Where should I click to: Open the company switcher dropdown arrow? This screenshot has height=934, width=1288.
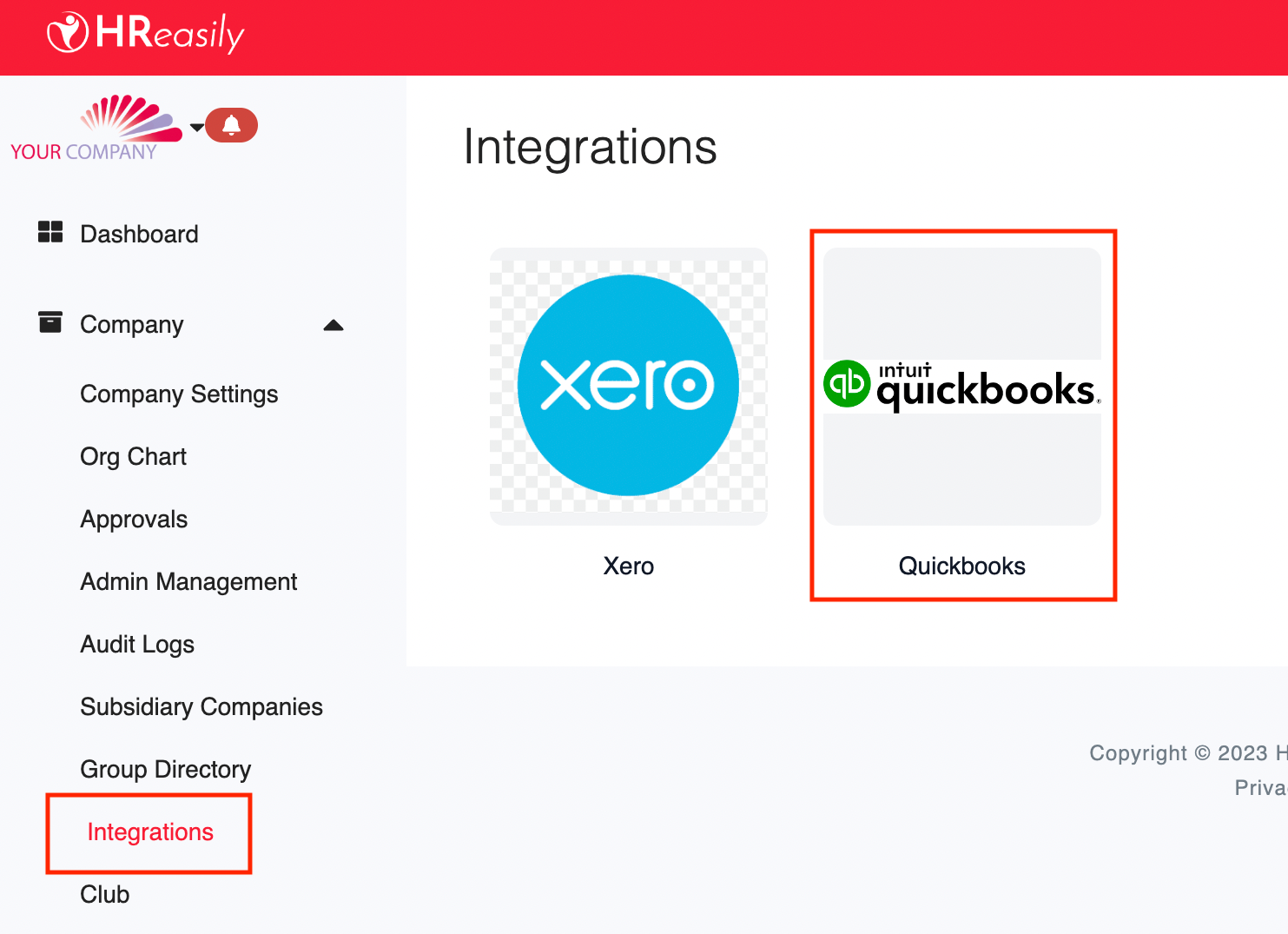tap(197, 127)
